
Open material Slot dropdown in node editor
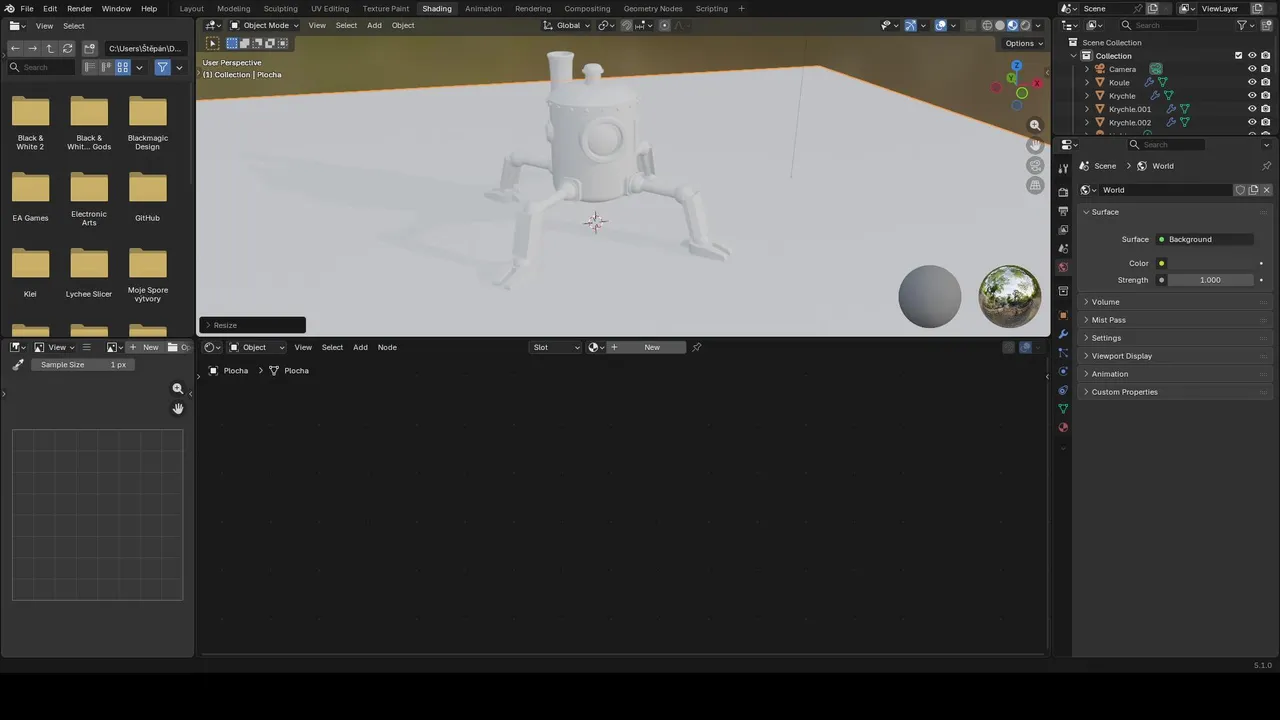[555, 347]
